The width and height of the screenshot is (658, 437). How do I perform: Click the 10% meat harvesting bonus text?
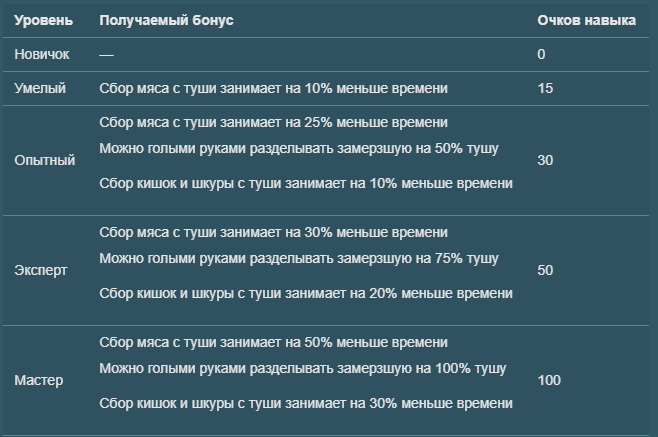[274, 88]
